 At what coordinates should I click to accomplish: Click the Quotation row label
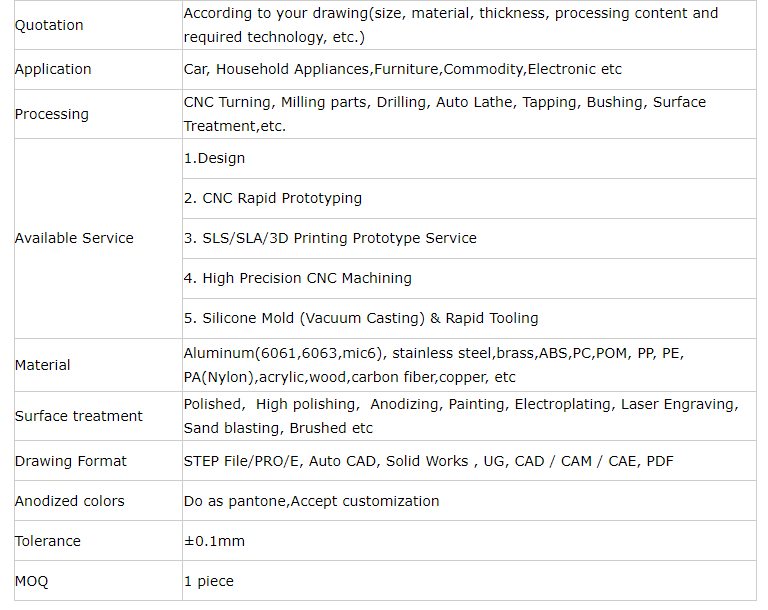(x=49, y=25)
